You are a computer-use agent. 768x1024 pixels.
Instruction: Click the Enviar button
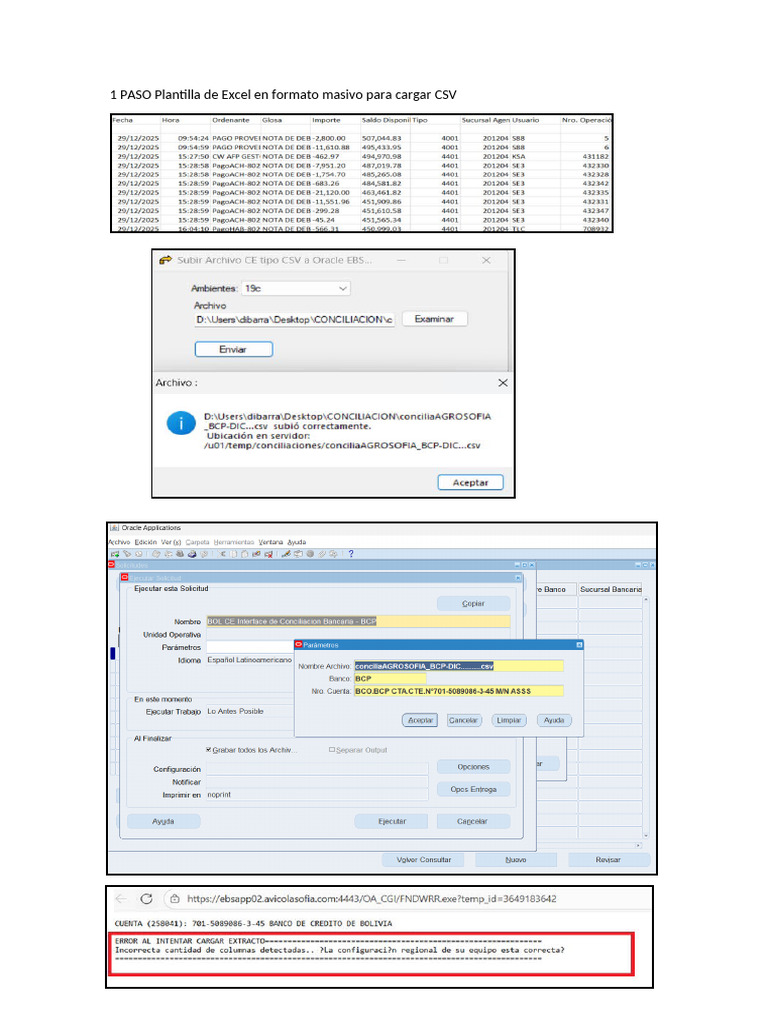233,349
